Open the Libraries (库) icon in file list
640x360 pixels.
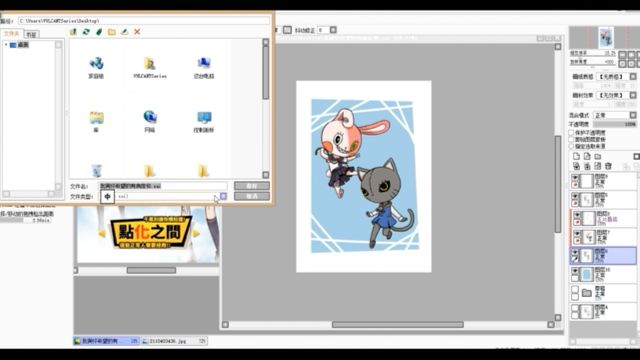pyautogui.click(x=96, y=121)
